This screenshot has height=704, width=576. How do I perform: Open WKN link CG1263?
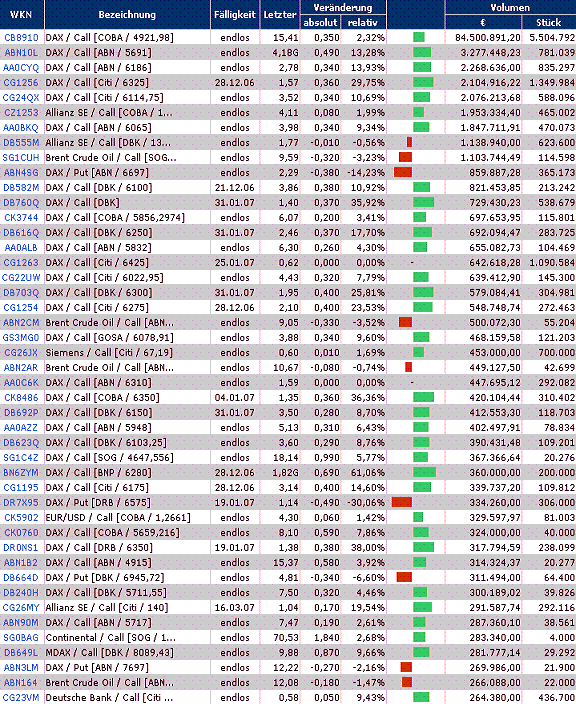point(21,263)
